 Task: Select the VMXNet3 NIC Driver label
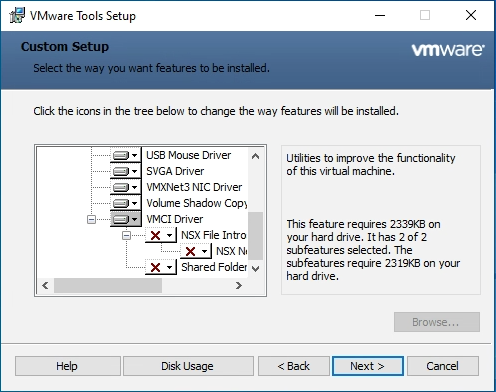[x=194, y=187]
